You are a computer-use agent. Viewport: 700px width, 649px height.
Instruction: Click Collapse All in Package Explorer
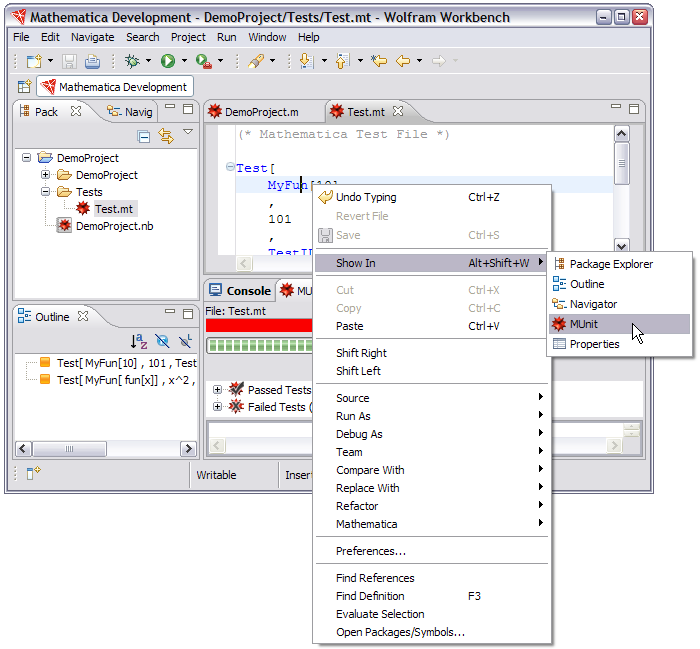coord(144,136)
